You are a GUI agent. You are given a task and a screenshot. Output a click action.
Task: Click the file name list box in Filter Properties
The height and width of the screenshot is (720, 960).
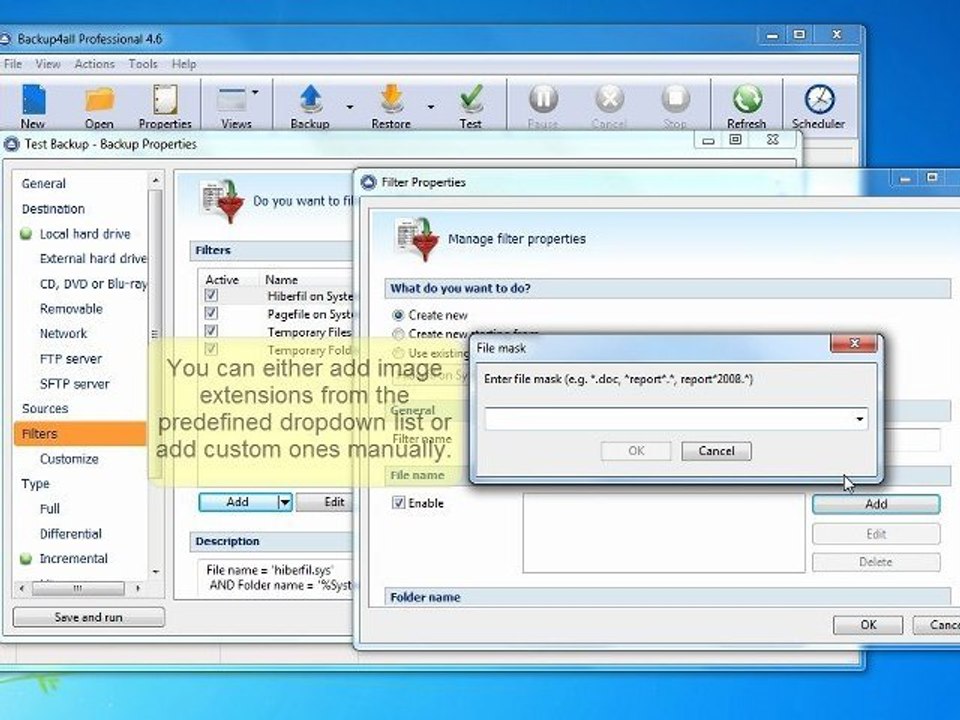[x=664, y=533]
